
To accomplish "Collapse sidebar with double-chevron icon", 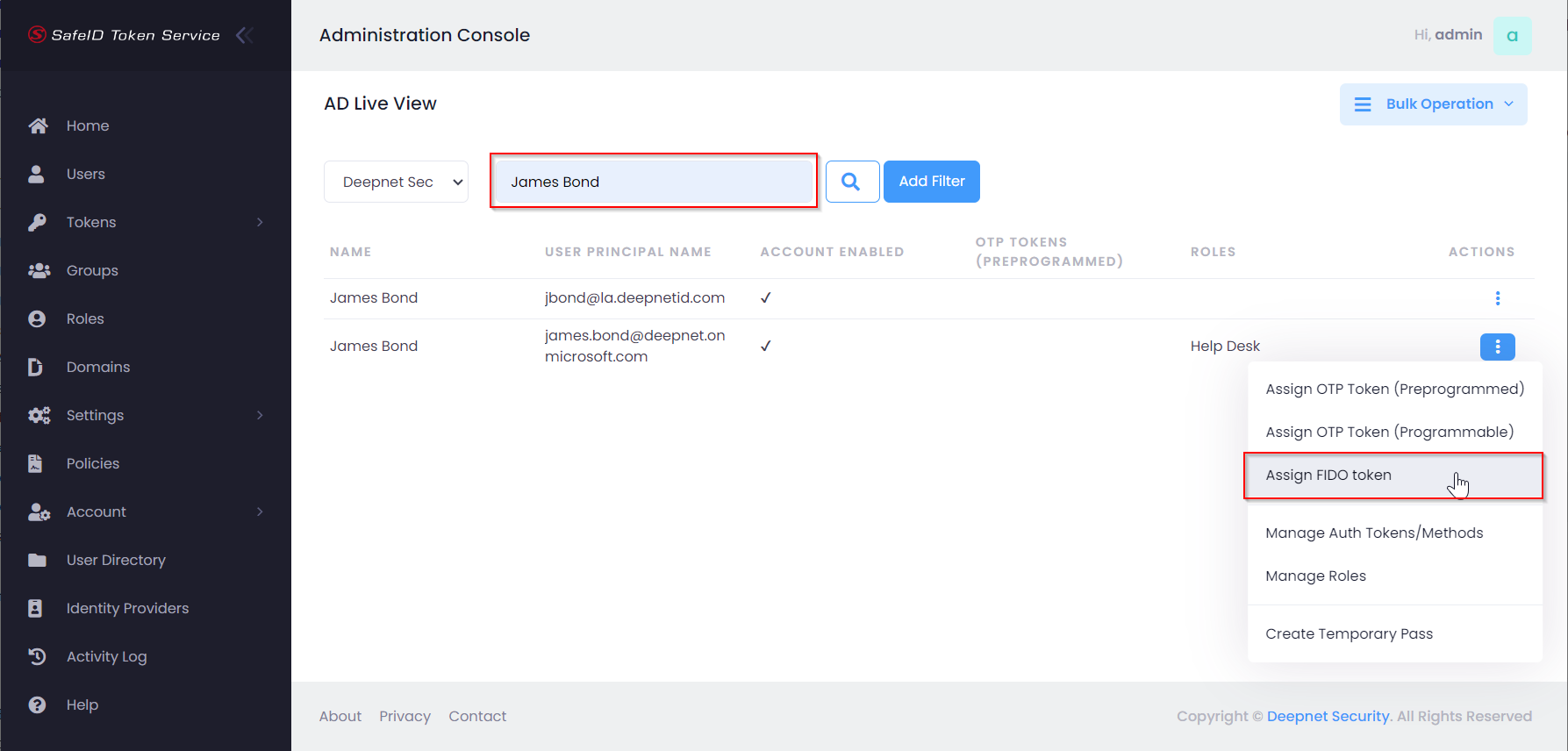I will [x=245, y=35].
